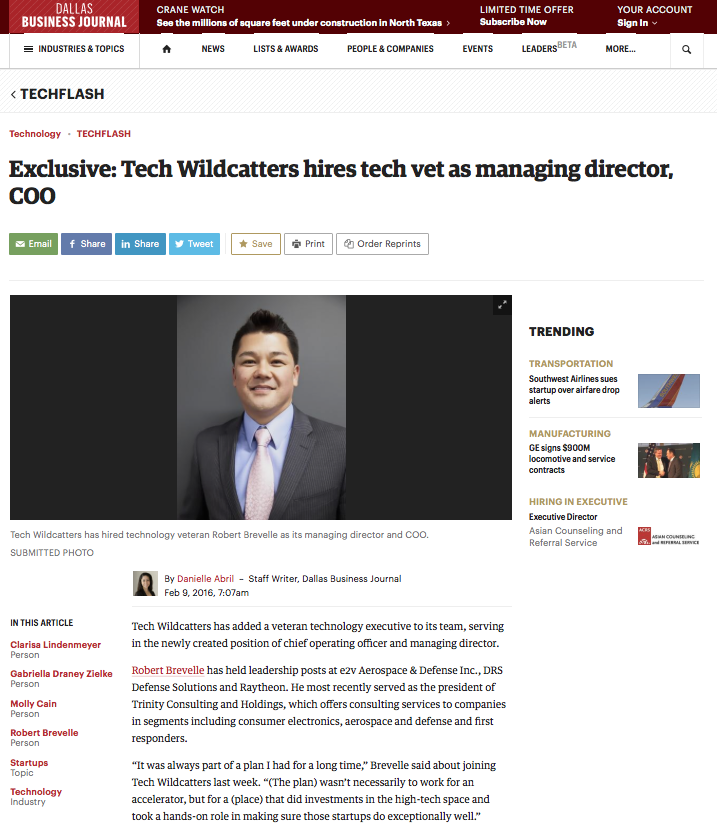This screenshot has height=825, width=717.
Task: Open the More... navigation menu
Action: click(620, 49)
